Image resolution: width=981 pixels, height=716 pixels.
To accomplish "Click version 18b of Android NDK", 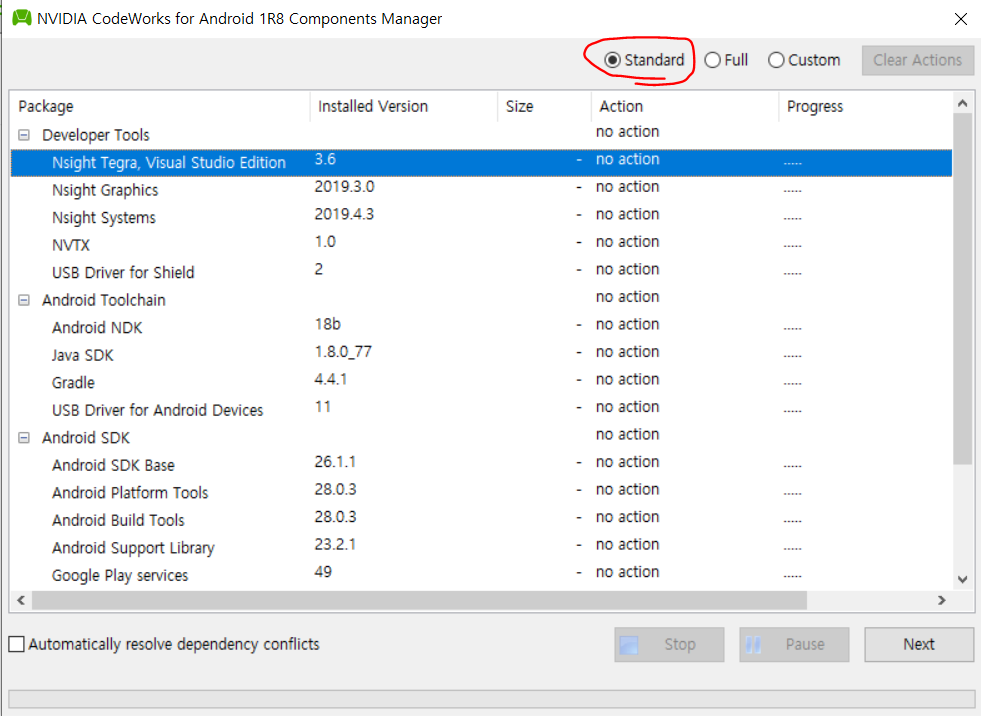I will tap(328, 324).
